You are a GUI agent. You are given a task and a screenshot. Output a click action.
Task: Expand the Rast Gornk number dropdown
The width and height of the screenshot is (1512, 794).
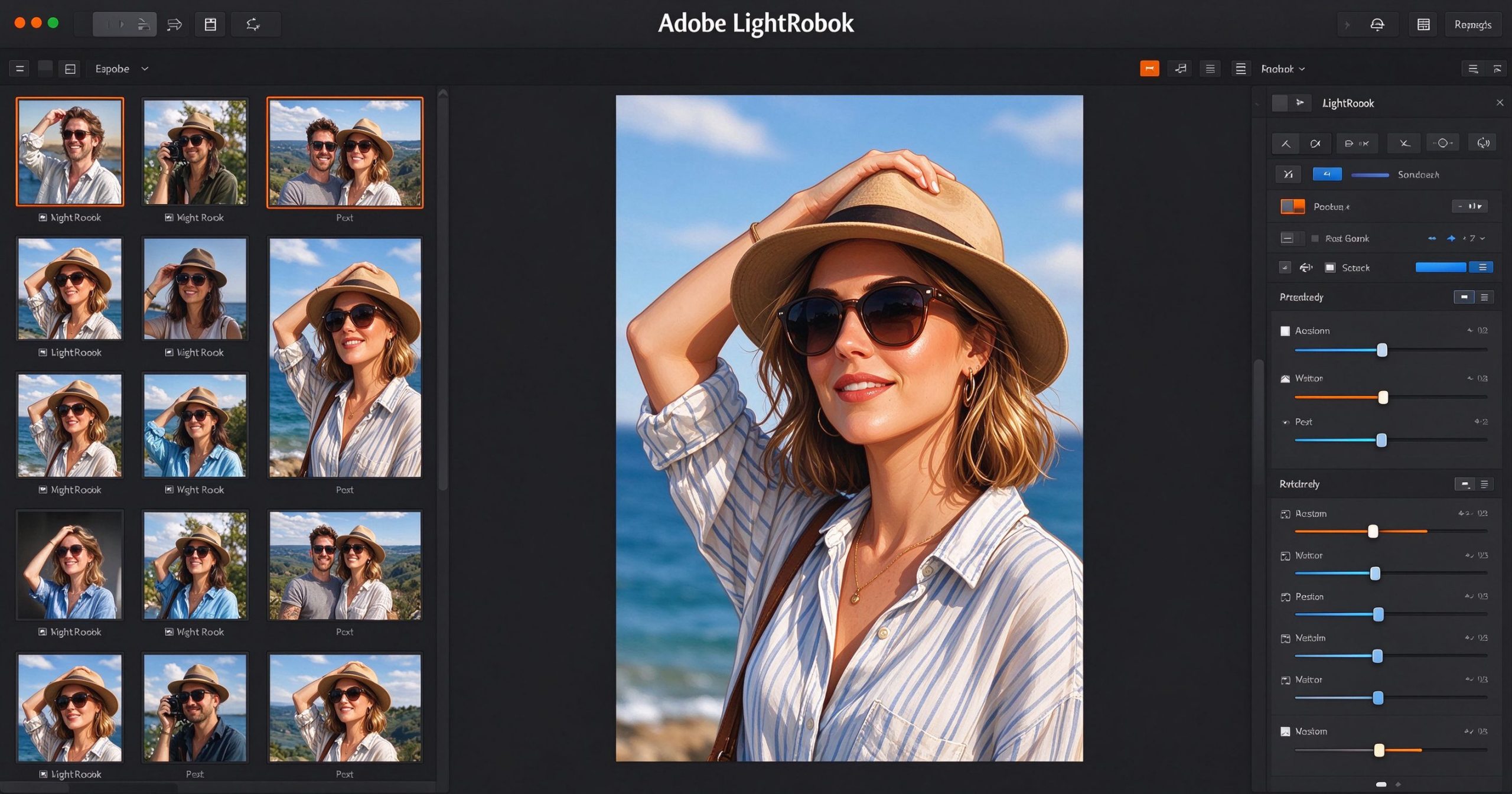pos(1476,239)
